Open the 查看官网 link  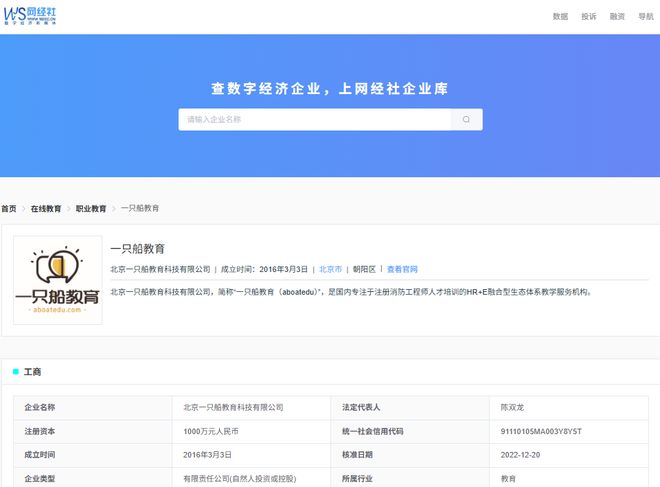402,269
